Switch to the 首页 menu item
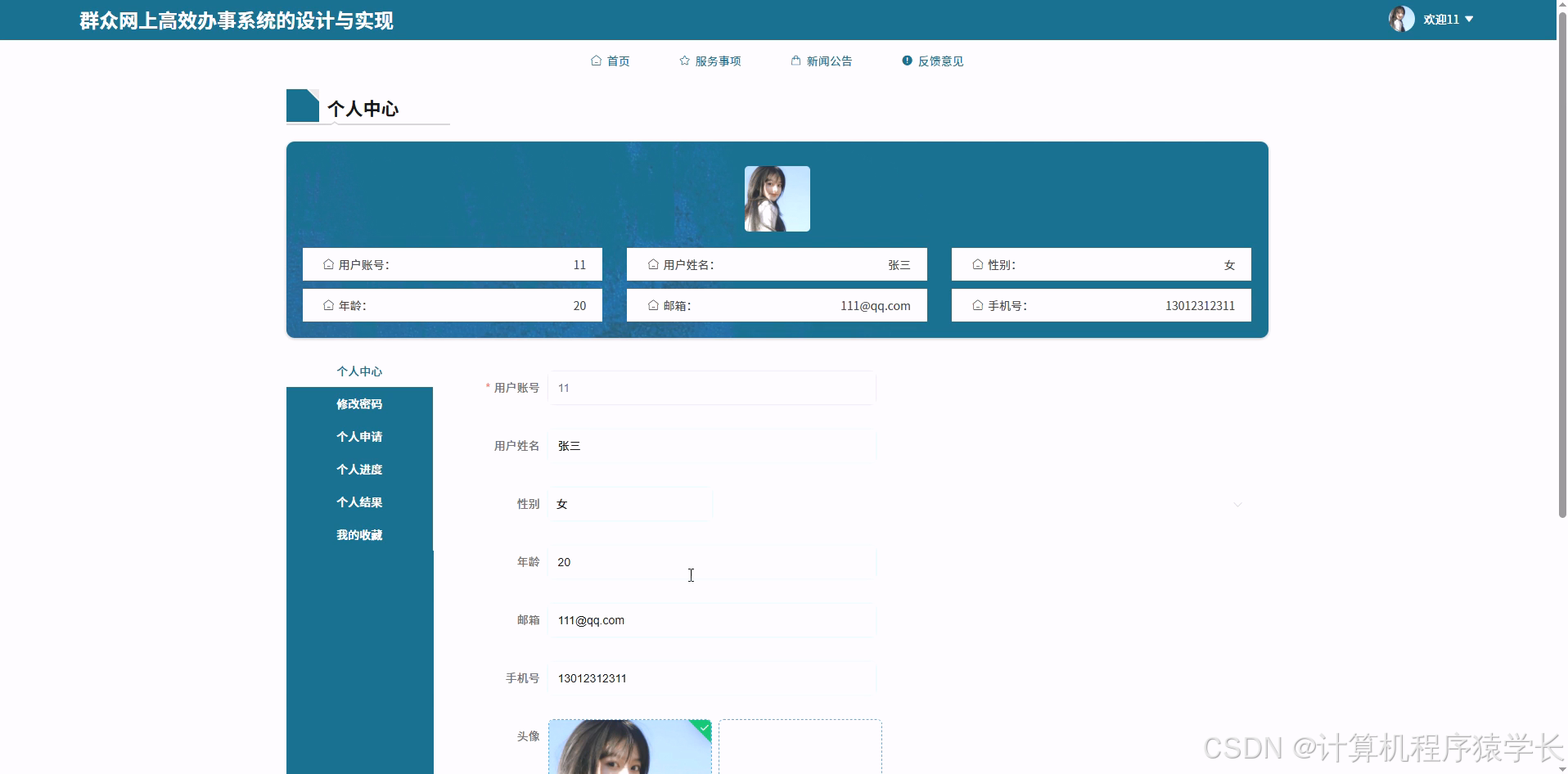 618,60
